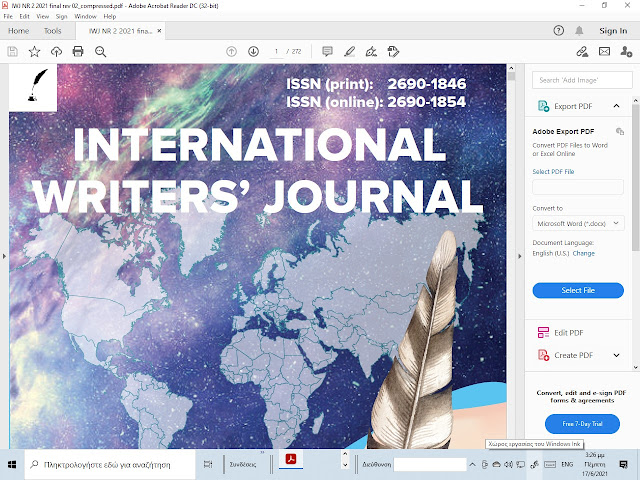Close the IWJ NR 2 2021 document tab
The width and height of the screenshot is (640, 480).
159,31
